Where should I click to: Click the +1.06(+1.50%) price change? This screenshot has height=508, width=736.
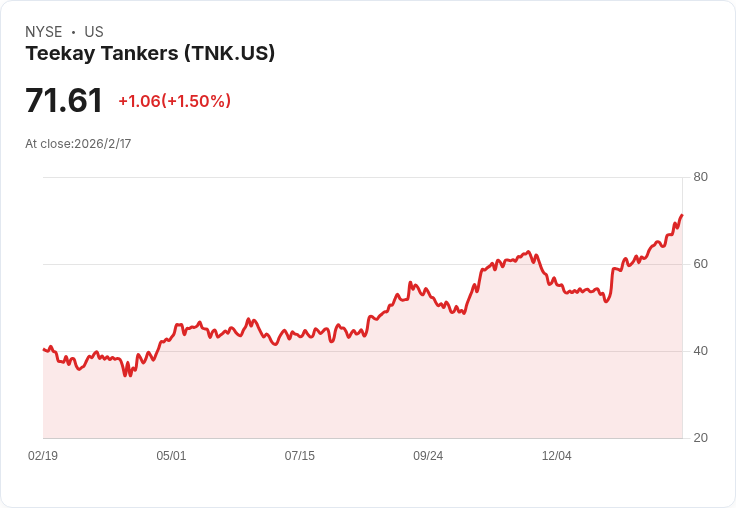pos(175,101)
